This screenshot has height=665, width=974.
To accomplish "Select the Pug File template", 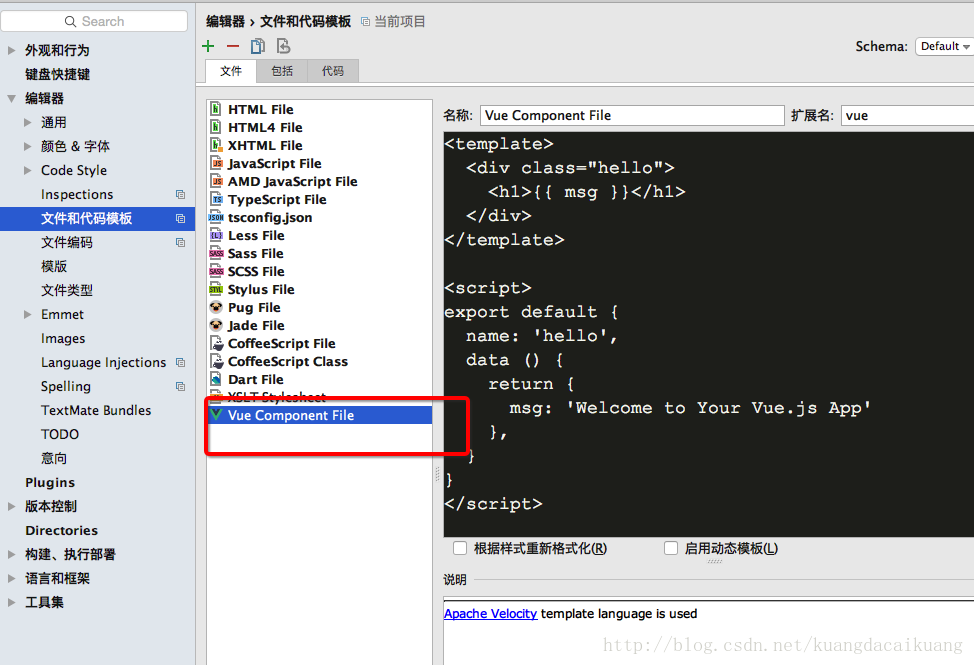I will click(319, 307).
